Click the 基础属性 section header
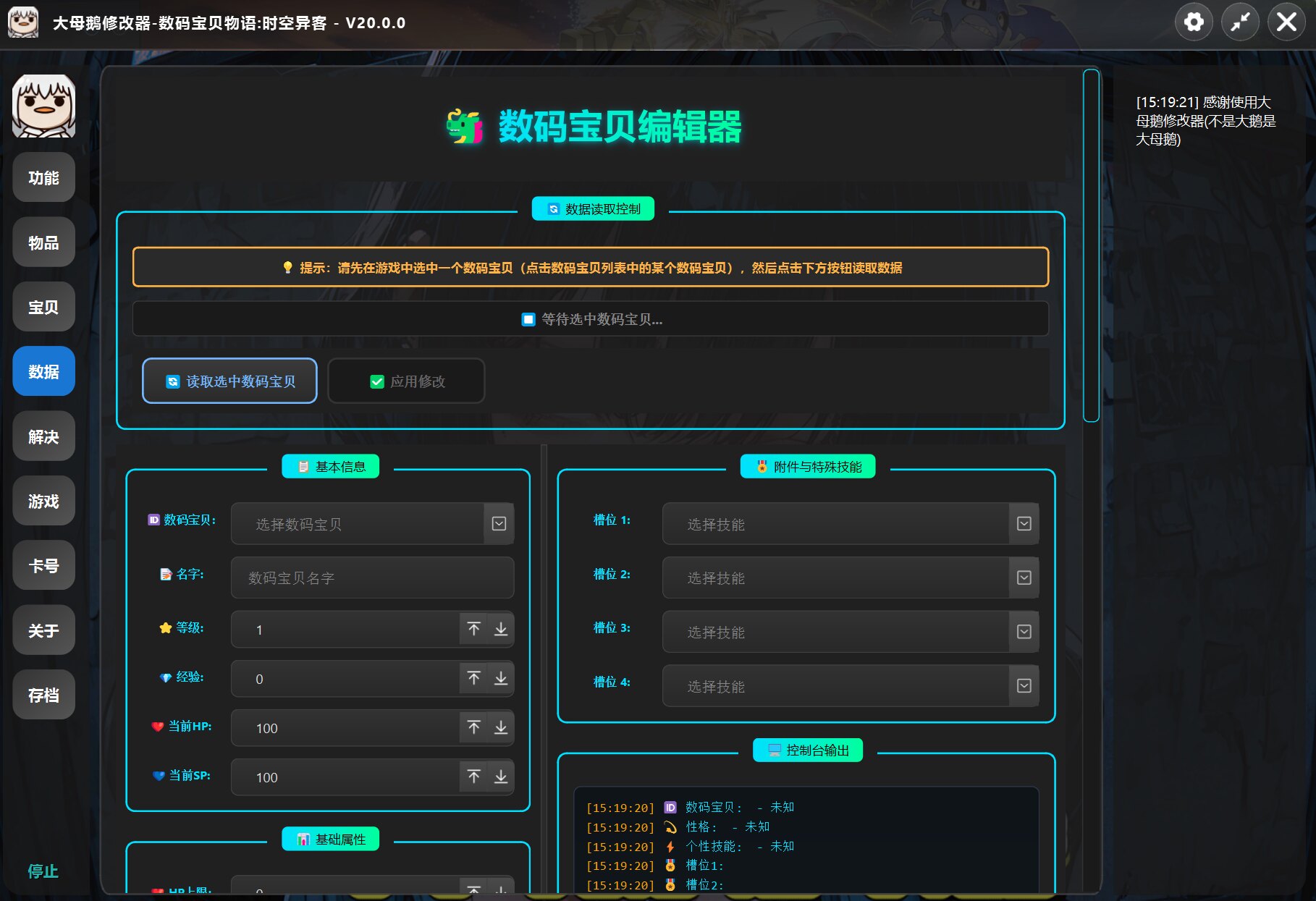The image size is (1316, 901). coord(330,839)
